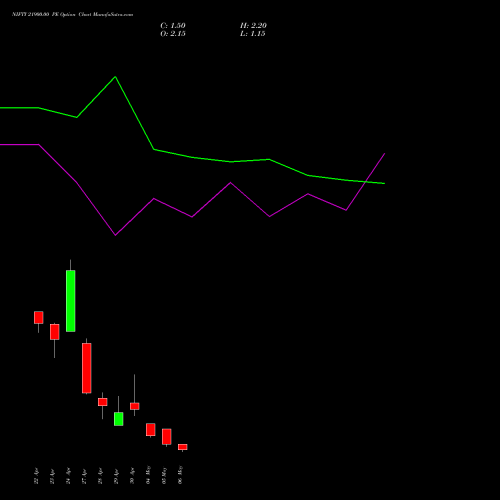Click the '05 May' date axis label
The width and height of the screenshot is (500, 500).
click(165, 475)
